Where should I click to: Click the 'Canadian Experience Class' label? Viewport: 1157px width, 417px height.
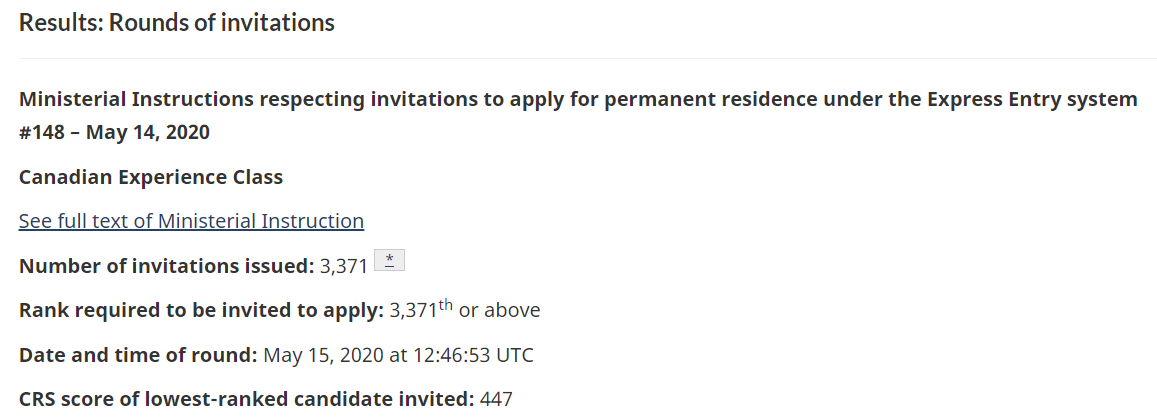[x=151, y=177]
